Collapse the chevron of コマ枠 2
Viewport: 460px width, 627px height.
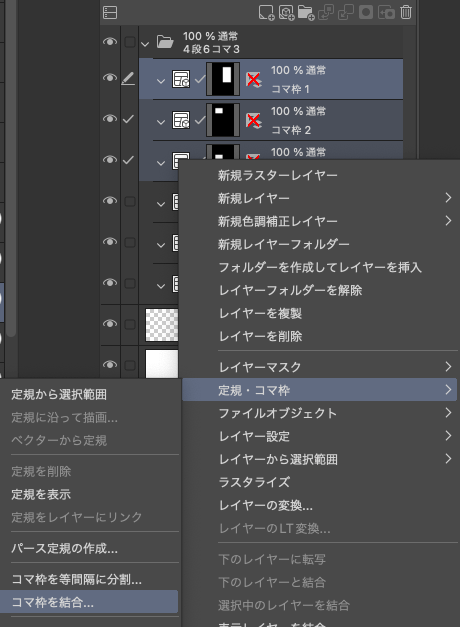[x=161, y=122]
